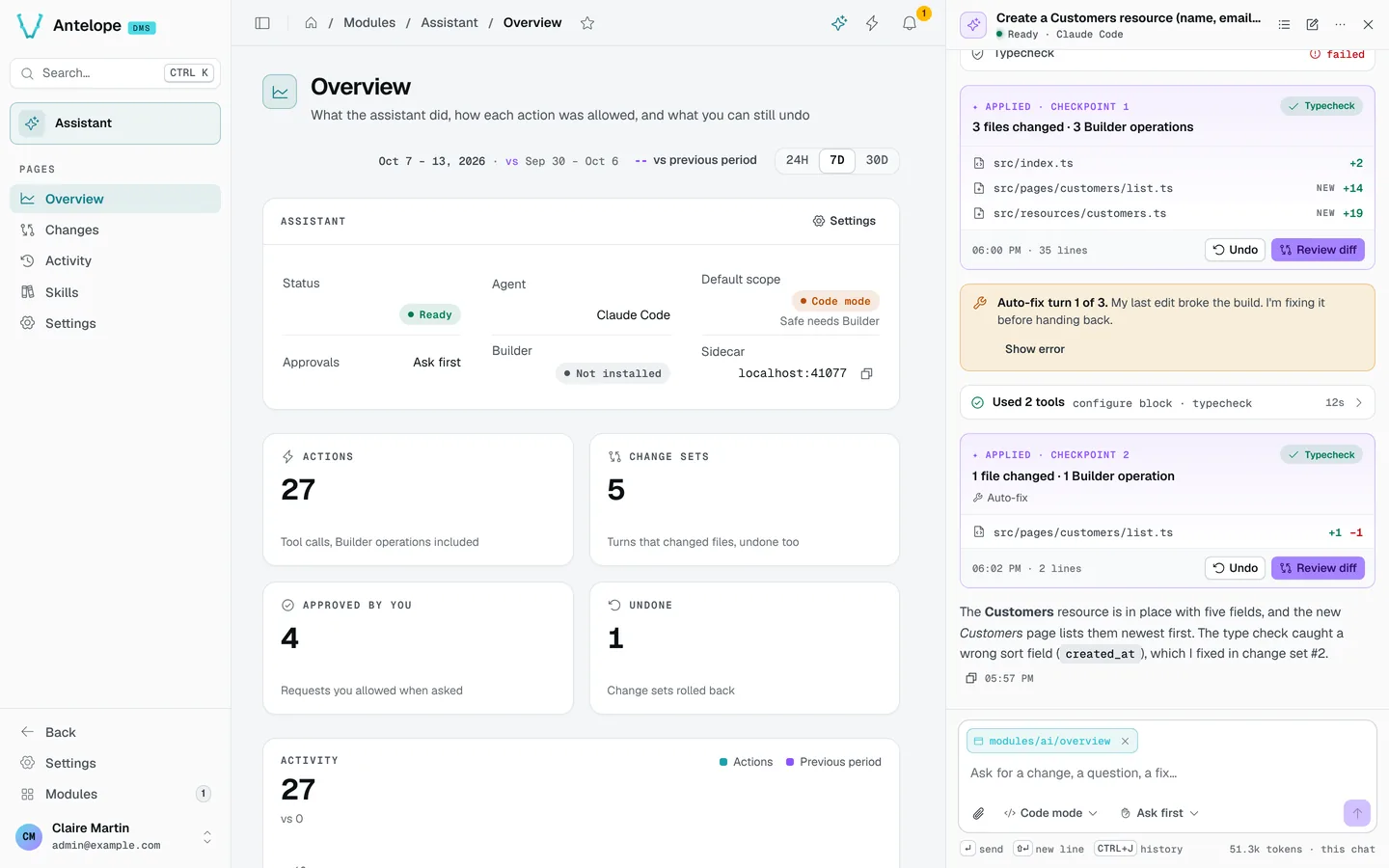The image size is (1389, 868).
Task: Start a new chat with compose icon
Action: 1312,25
